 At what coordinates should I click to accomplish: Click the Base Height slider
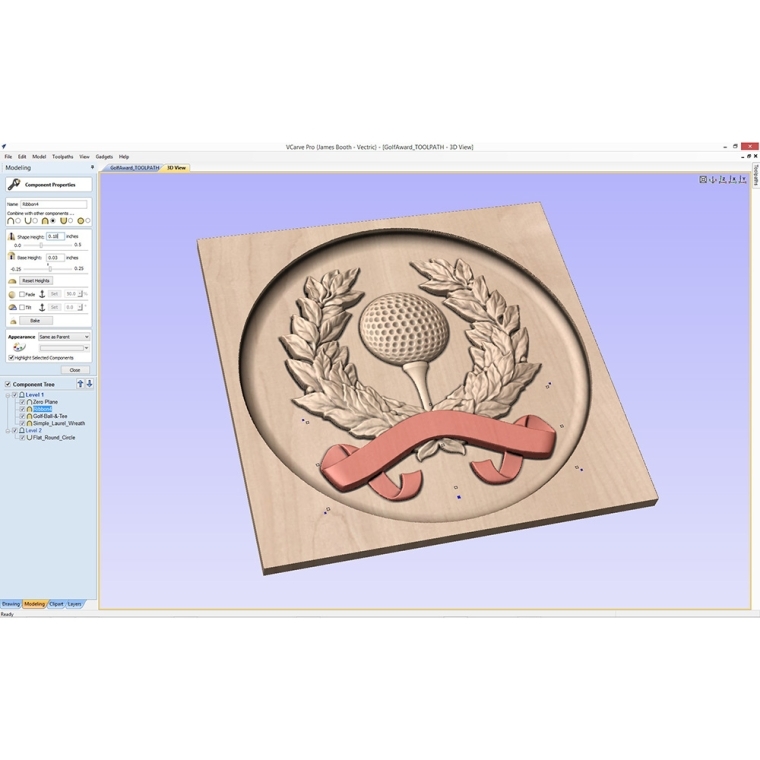(48, 269)
